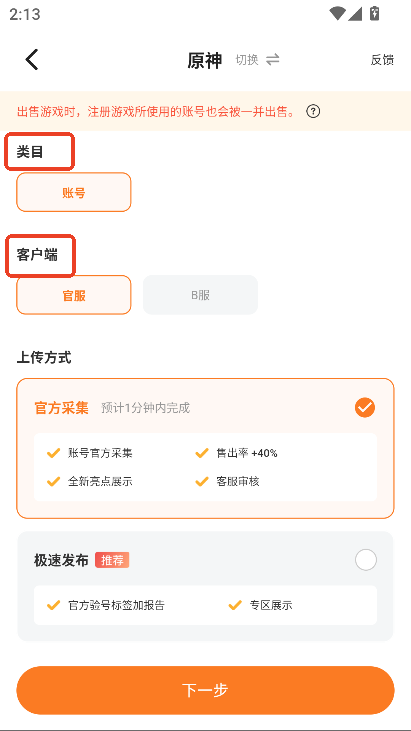Open the 切换 game switcher
The image size is (411, 731).
click(x=247, y=60)
